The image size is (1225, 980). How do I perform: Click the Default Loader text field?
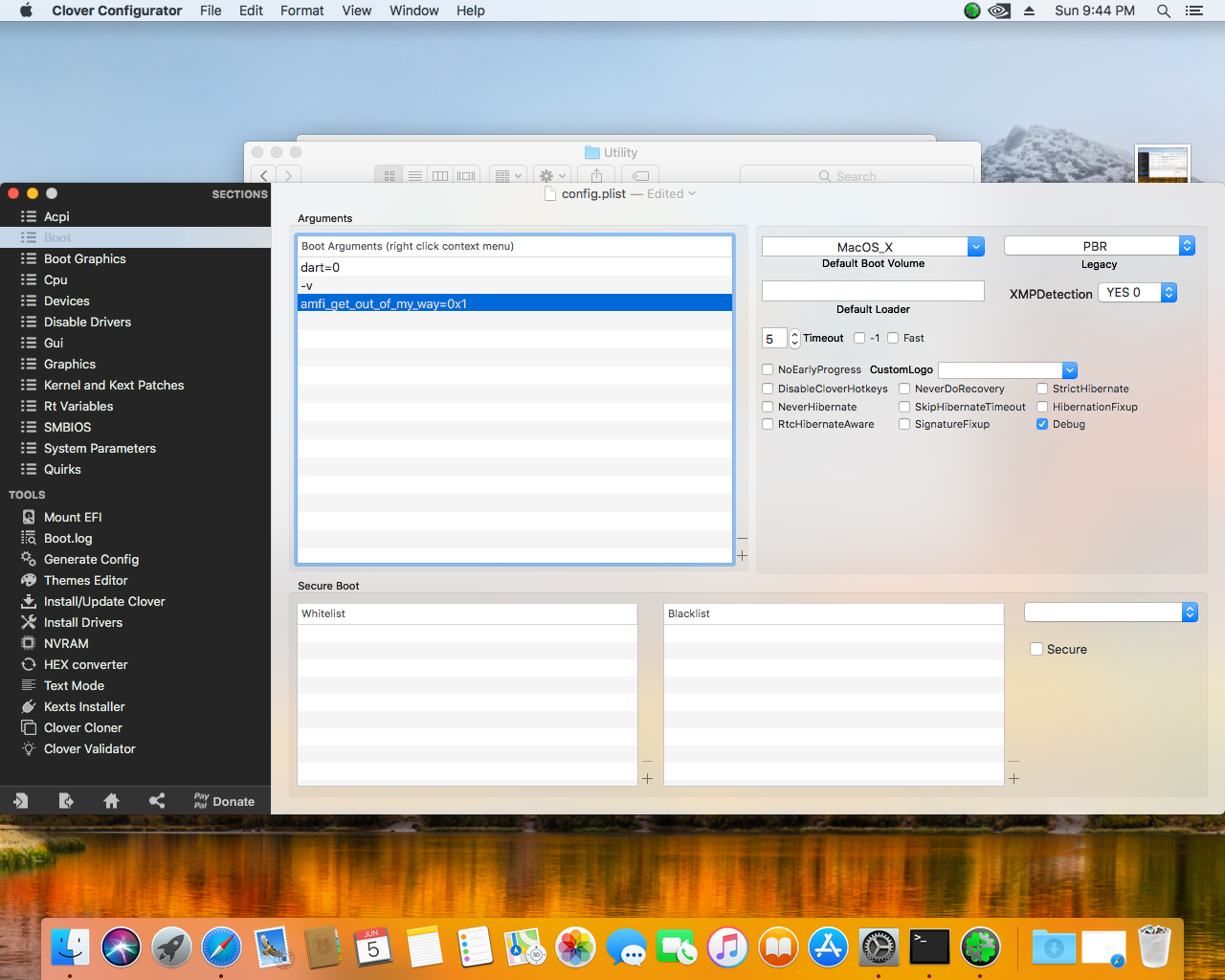coord(872,291)
